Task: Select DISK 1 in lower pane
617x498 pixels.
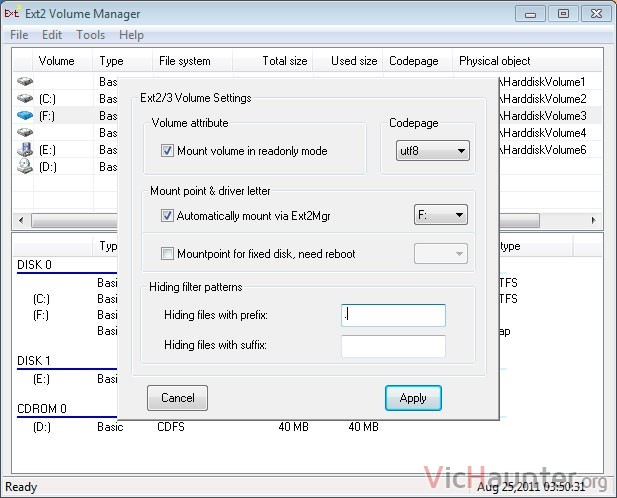Action: [34, 361]
